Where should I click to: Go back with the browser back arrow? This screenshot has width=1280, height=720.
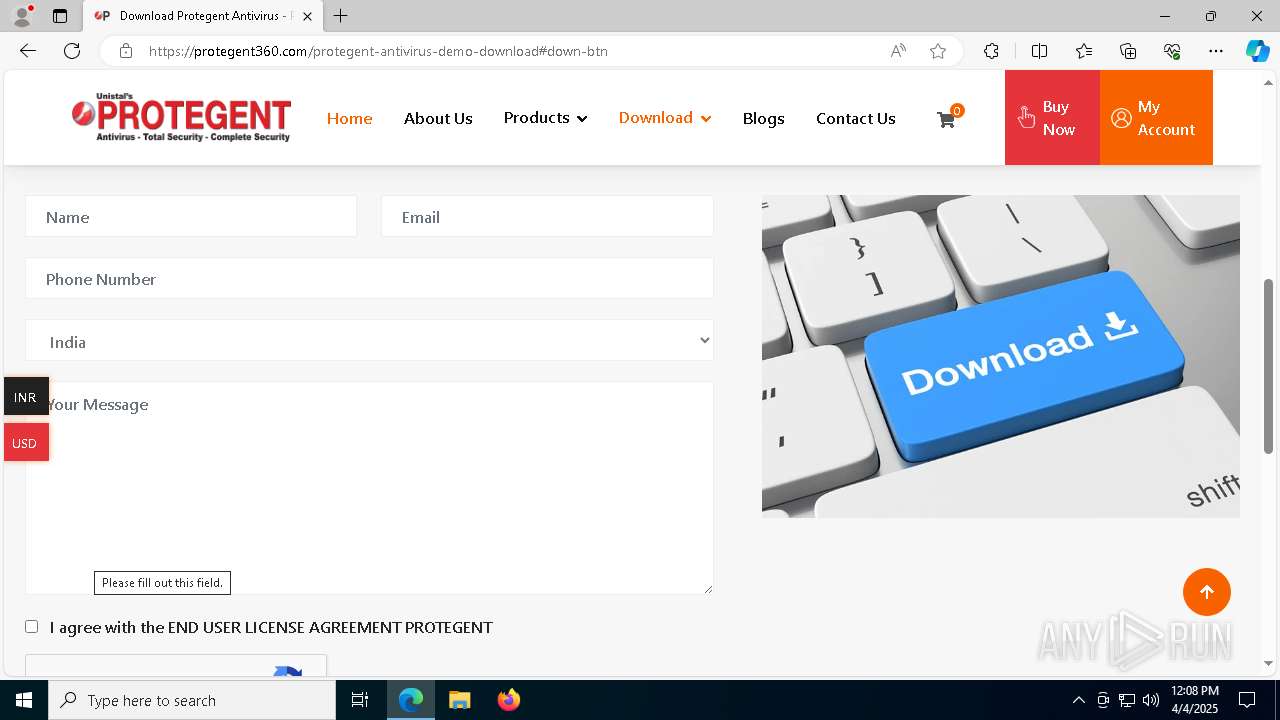click(28, 51)
